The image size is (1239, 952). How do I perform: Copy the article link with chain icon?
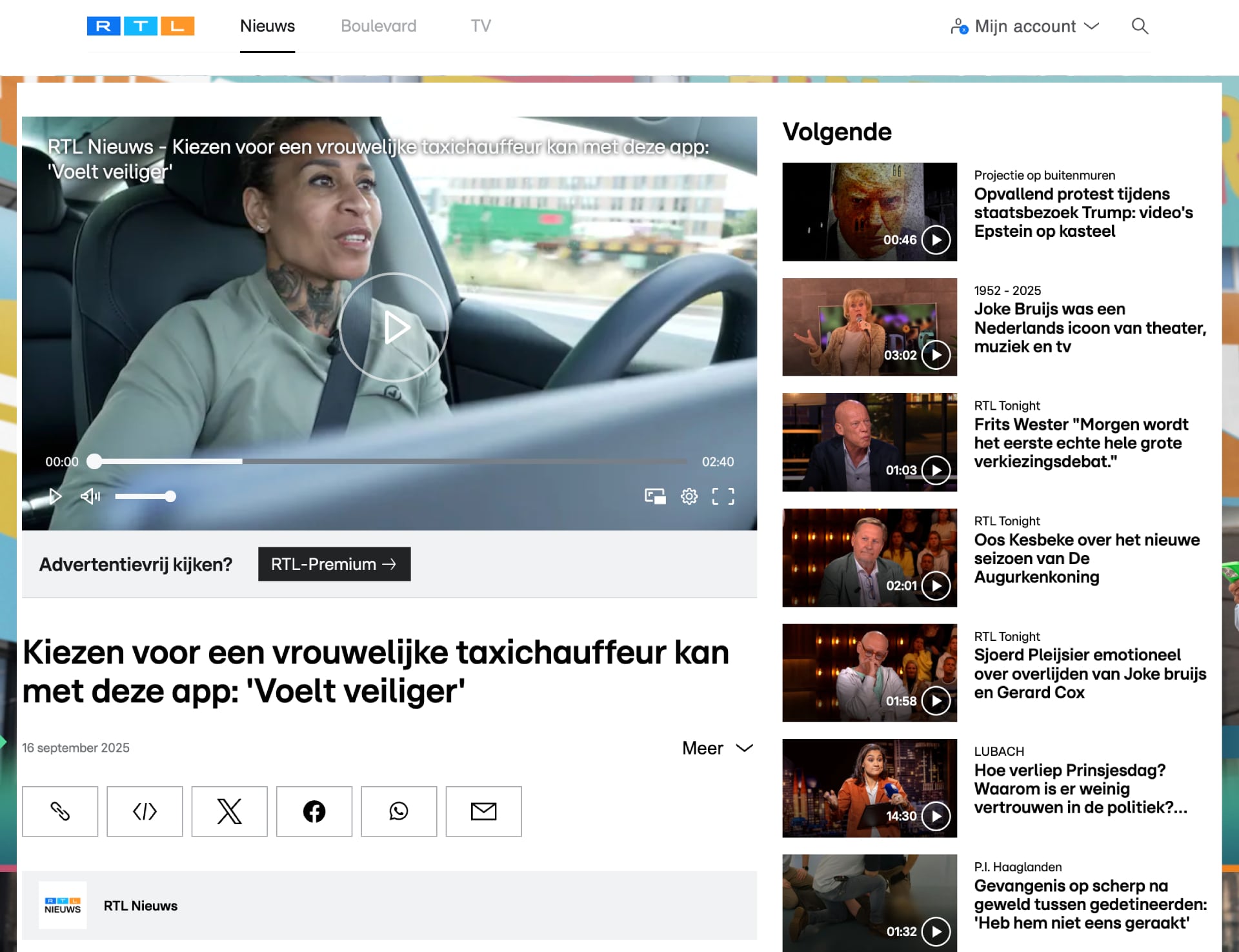click(x=60, y=811)
